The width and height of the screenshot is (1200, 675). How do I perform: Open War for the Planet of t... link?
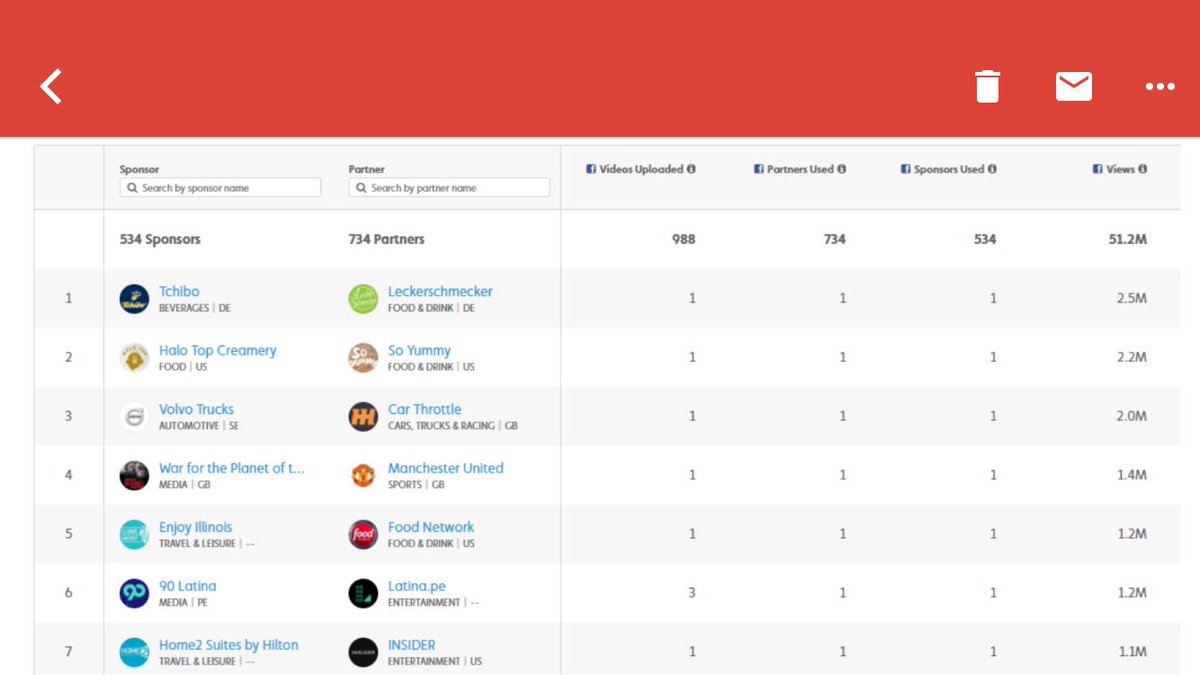point(232,468)
